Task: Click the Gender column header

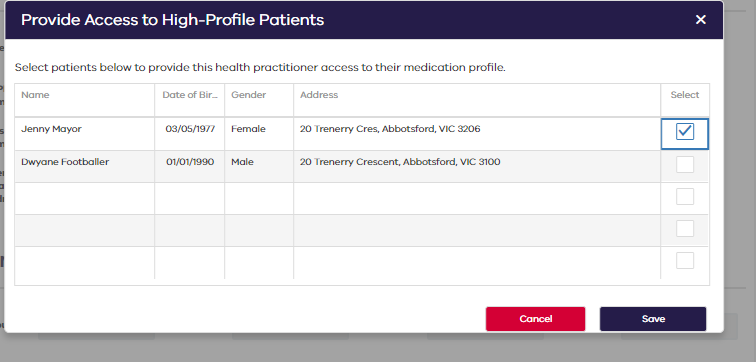Action: coord(259,100)
